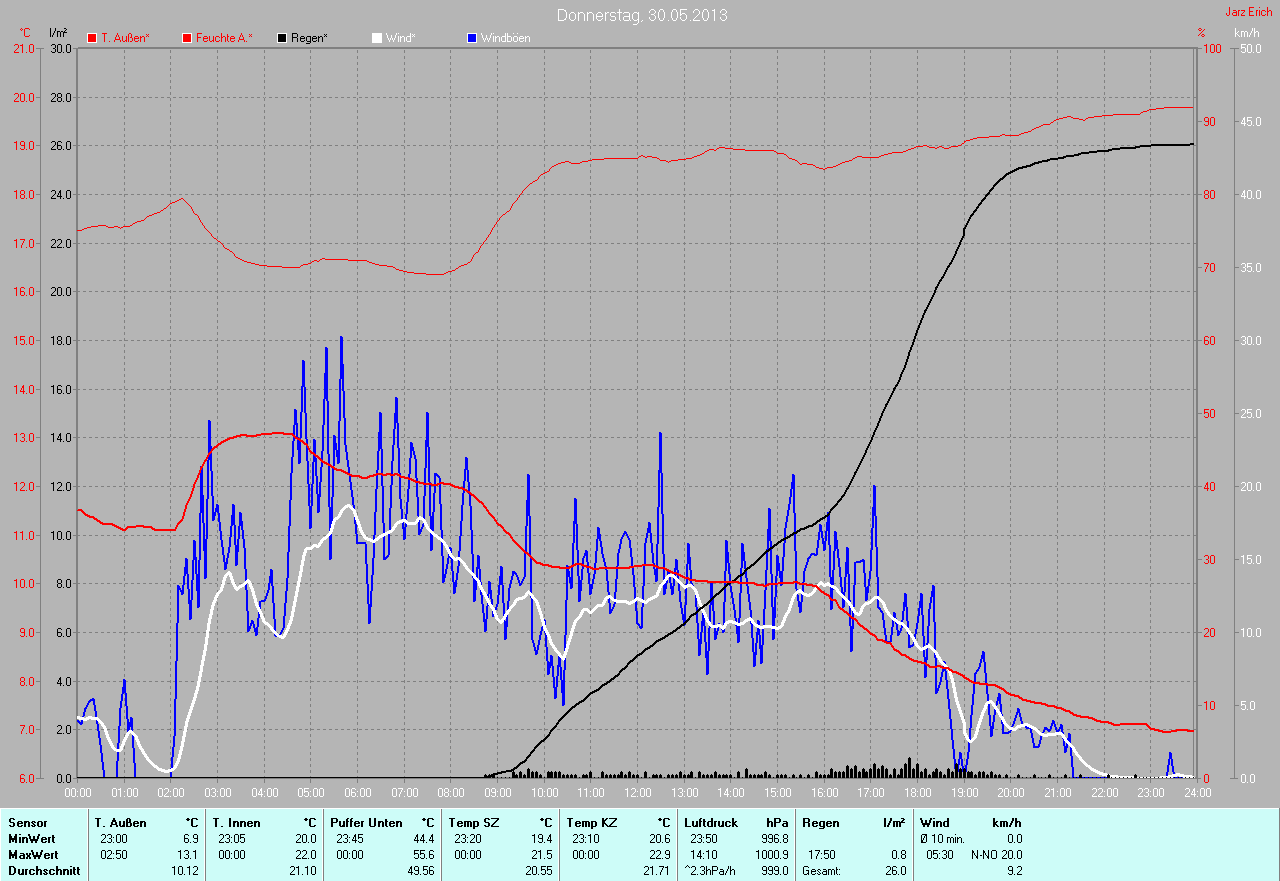Viewport: 1280px width, 881px height.
Task: Click the T. Innen average '21.10'
Action: [302, 871]
